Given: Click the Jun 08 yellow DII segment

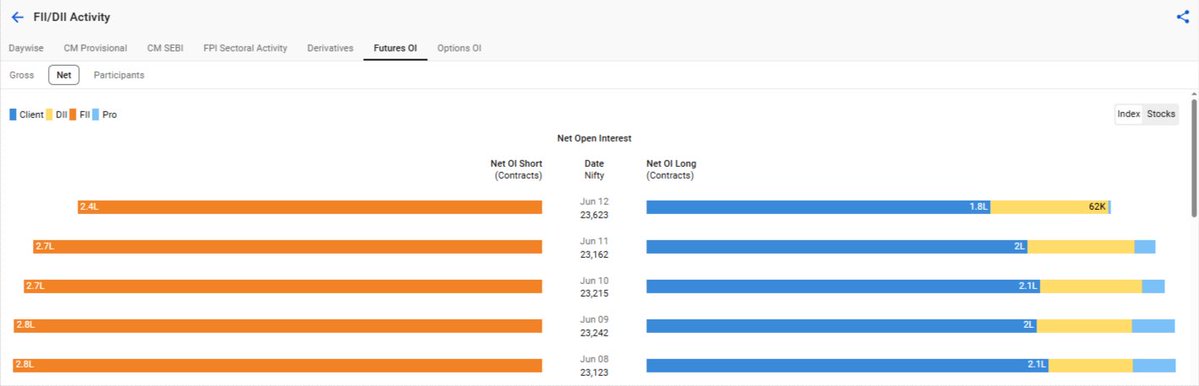Looking at the screenshot, I should click(x=1090, y=365).
